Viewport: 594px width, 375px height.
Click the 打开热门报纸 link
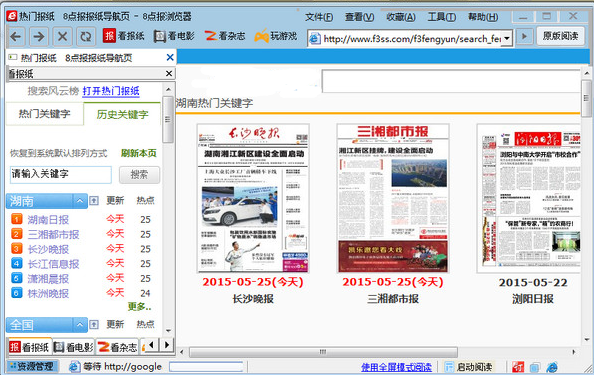(x=111, y=91)
